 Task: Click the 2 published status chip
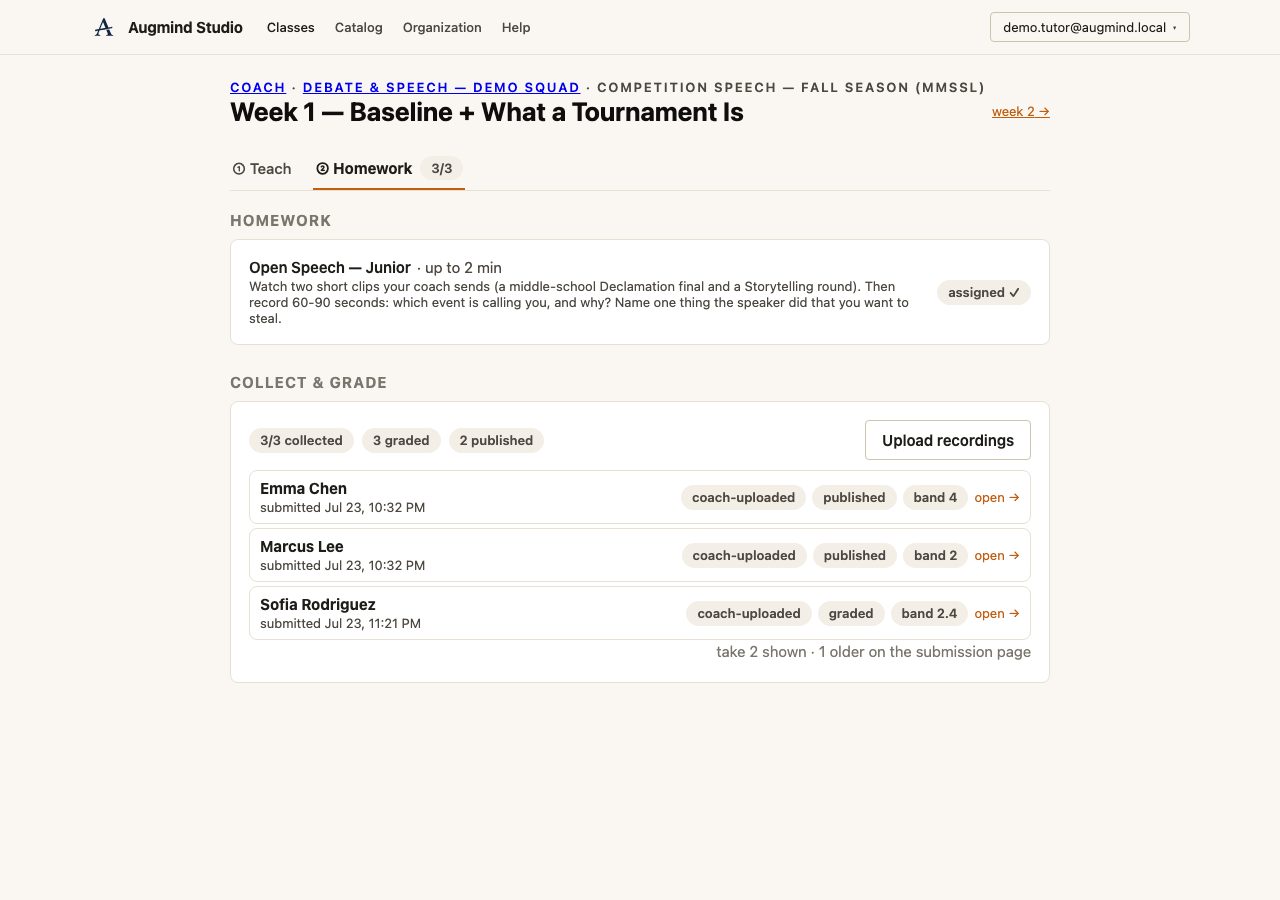(x=496, y=440)
